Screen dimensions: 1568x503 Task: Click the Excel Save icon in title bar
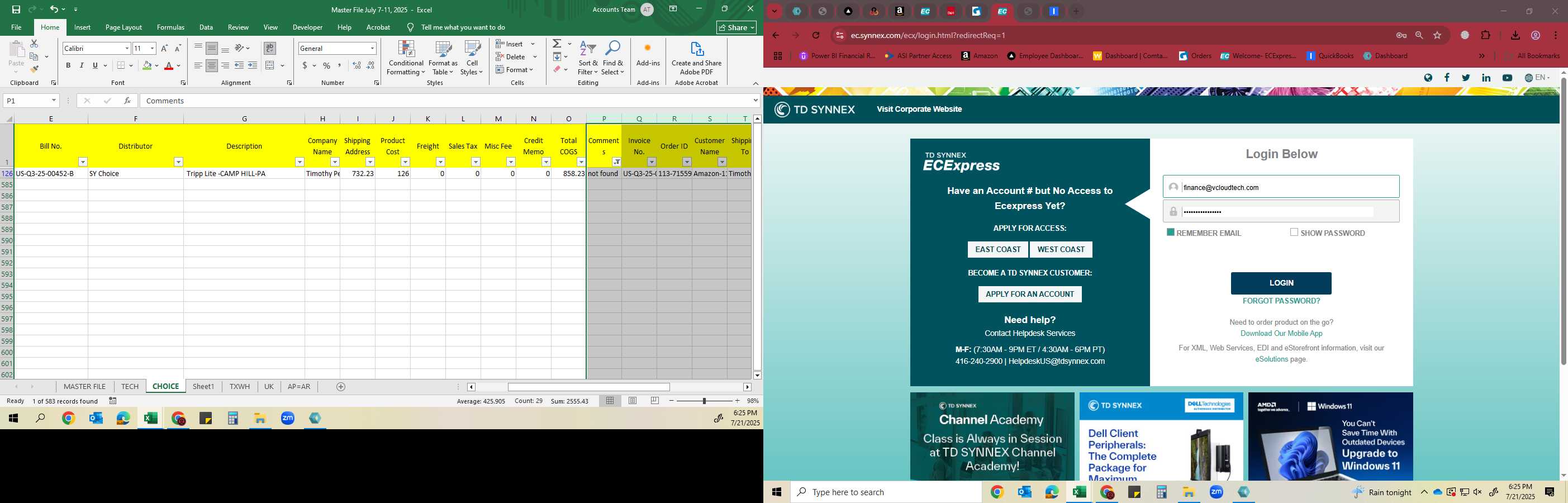click(x=16, y=9)
